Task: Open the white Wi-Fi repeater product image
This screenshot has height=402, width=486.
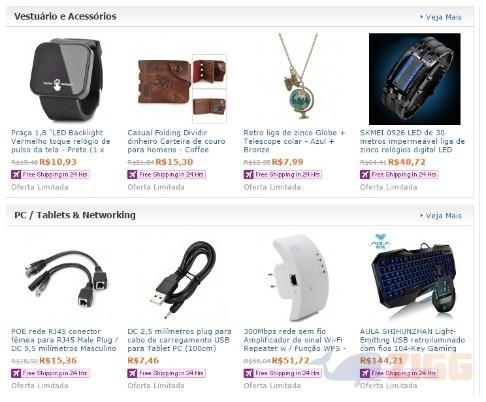Action: pyautogui.click(x=298, y=277)
